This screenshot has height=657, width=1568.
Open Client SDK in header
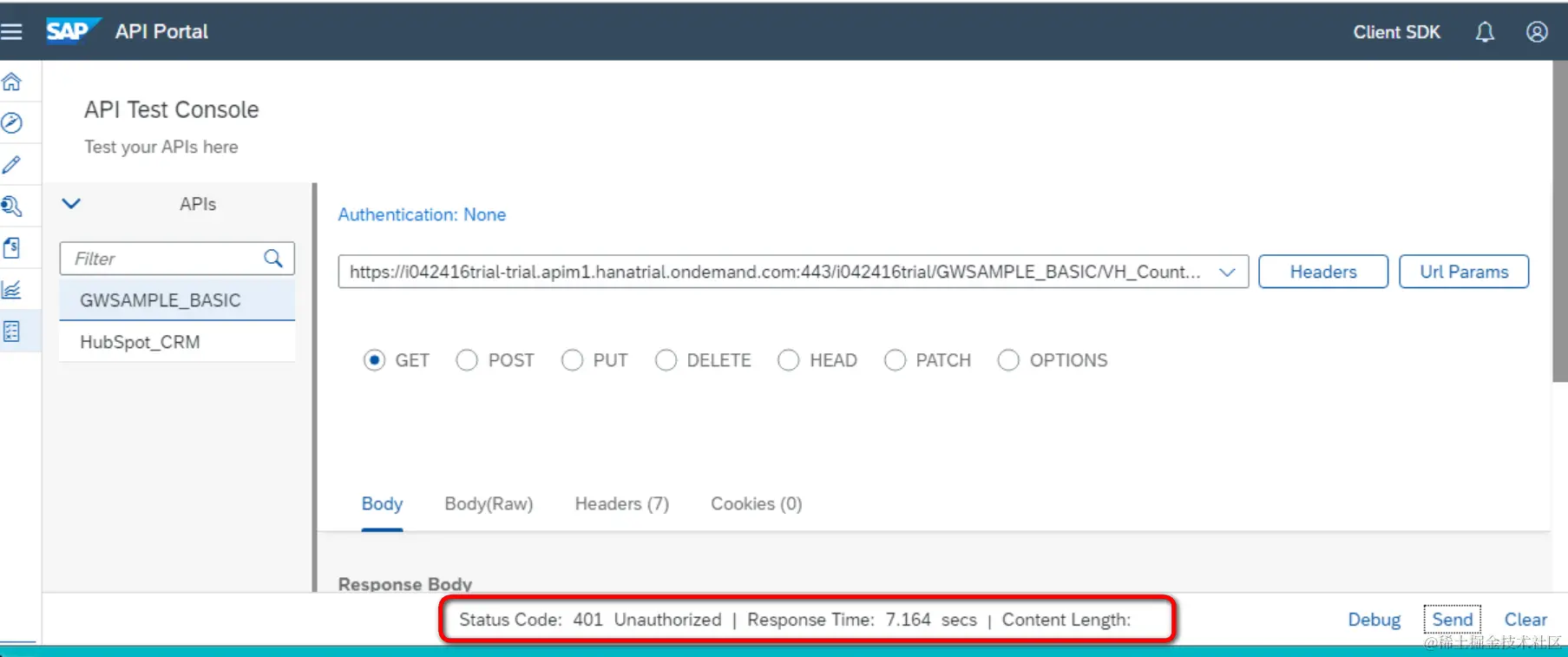point(1396,32)
